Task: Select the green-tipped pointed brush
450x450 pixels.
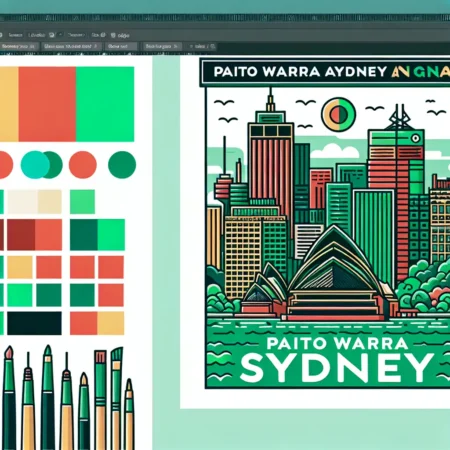Action: pyautogui.click(x=48, y=398)
